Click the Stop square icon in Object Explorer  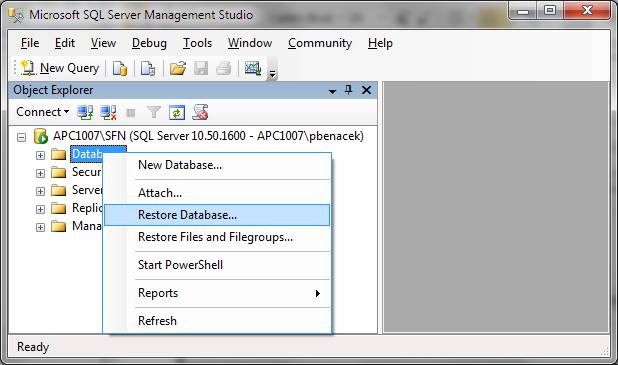(130, 113)
